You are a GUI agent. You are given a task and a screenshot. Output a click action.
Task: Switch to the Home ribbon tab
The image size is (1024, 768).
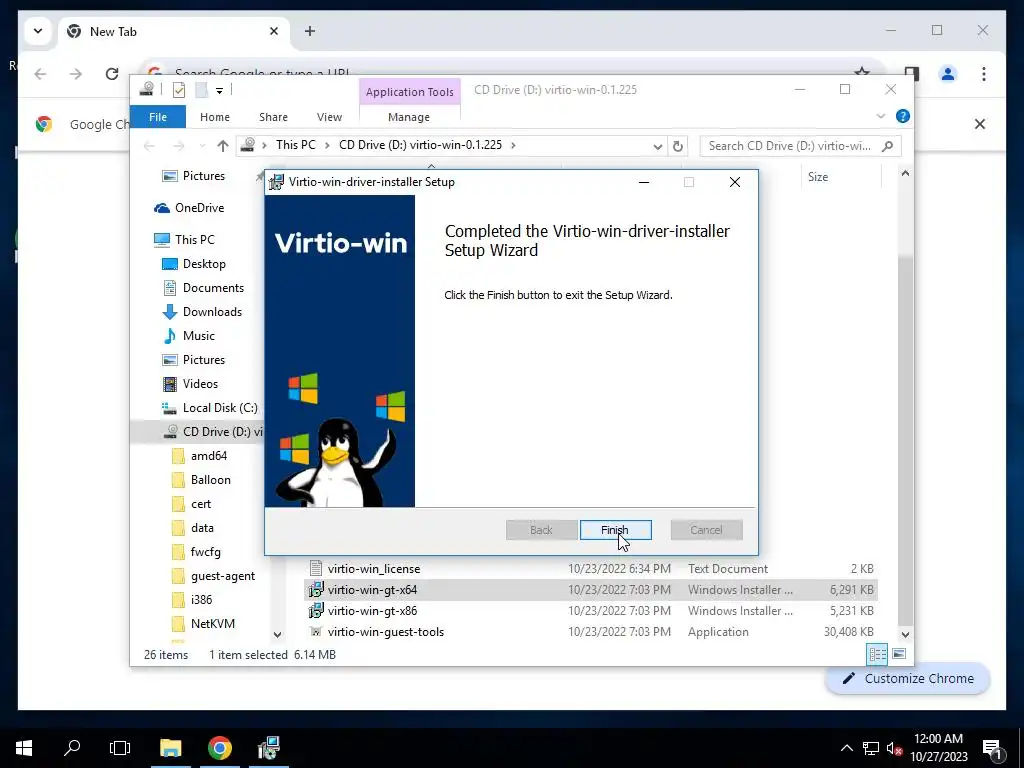(x=215, y=117)
